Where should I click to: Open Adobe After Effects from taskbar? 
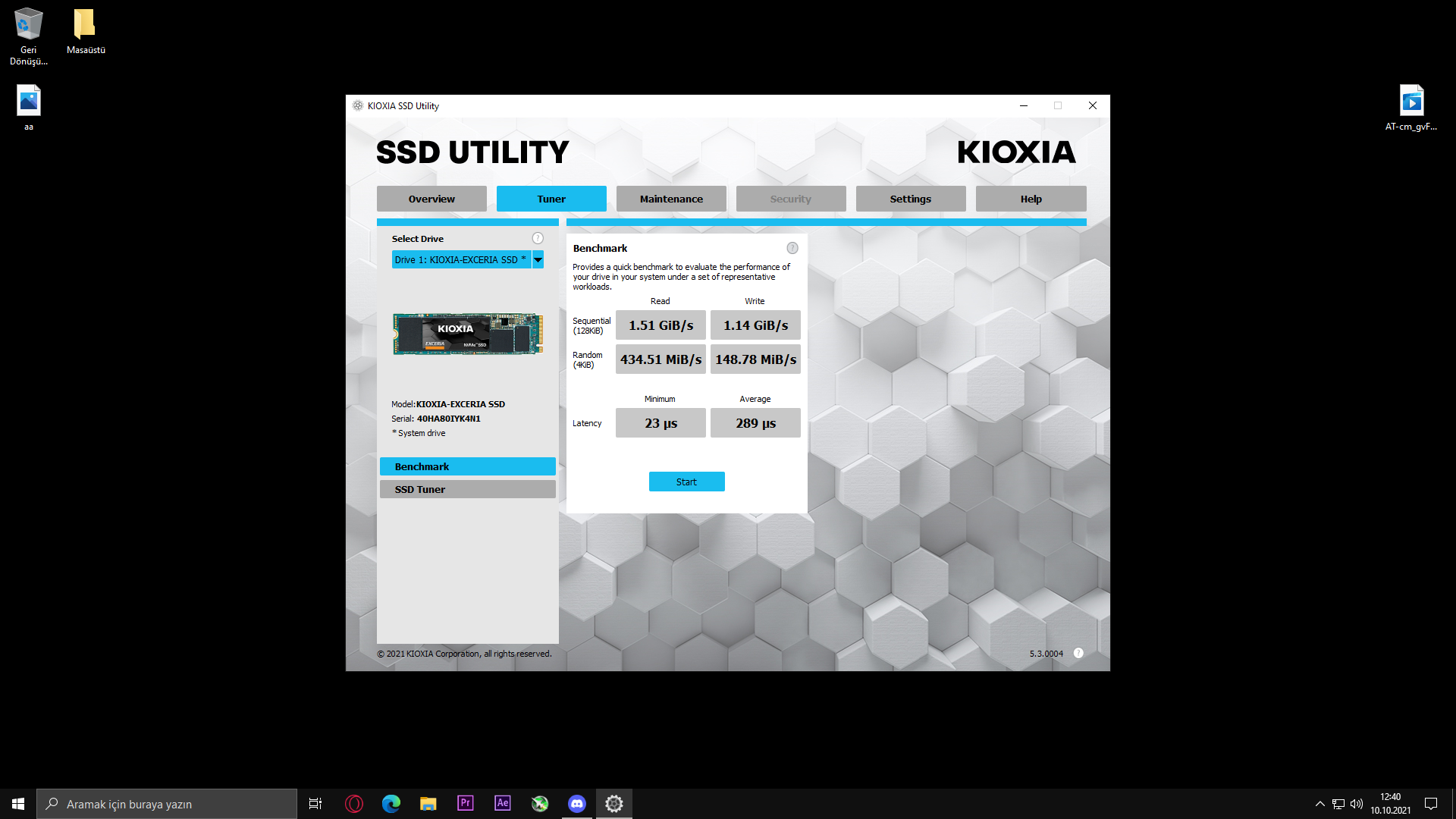[503, 804]
